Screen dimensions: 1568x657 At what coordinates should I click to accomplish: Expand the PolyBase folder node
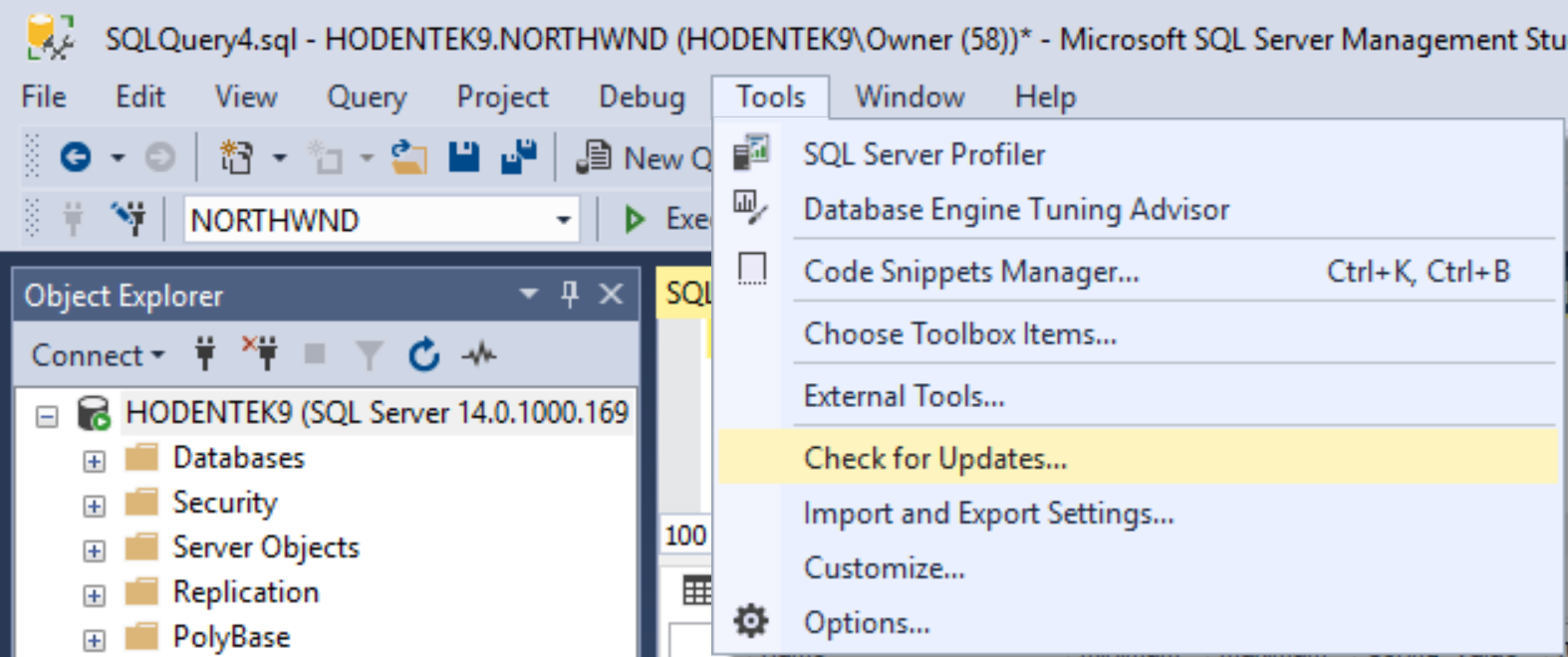(x=94, y=640)
